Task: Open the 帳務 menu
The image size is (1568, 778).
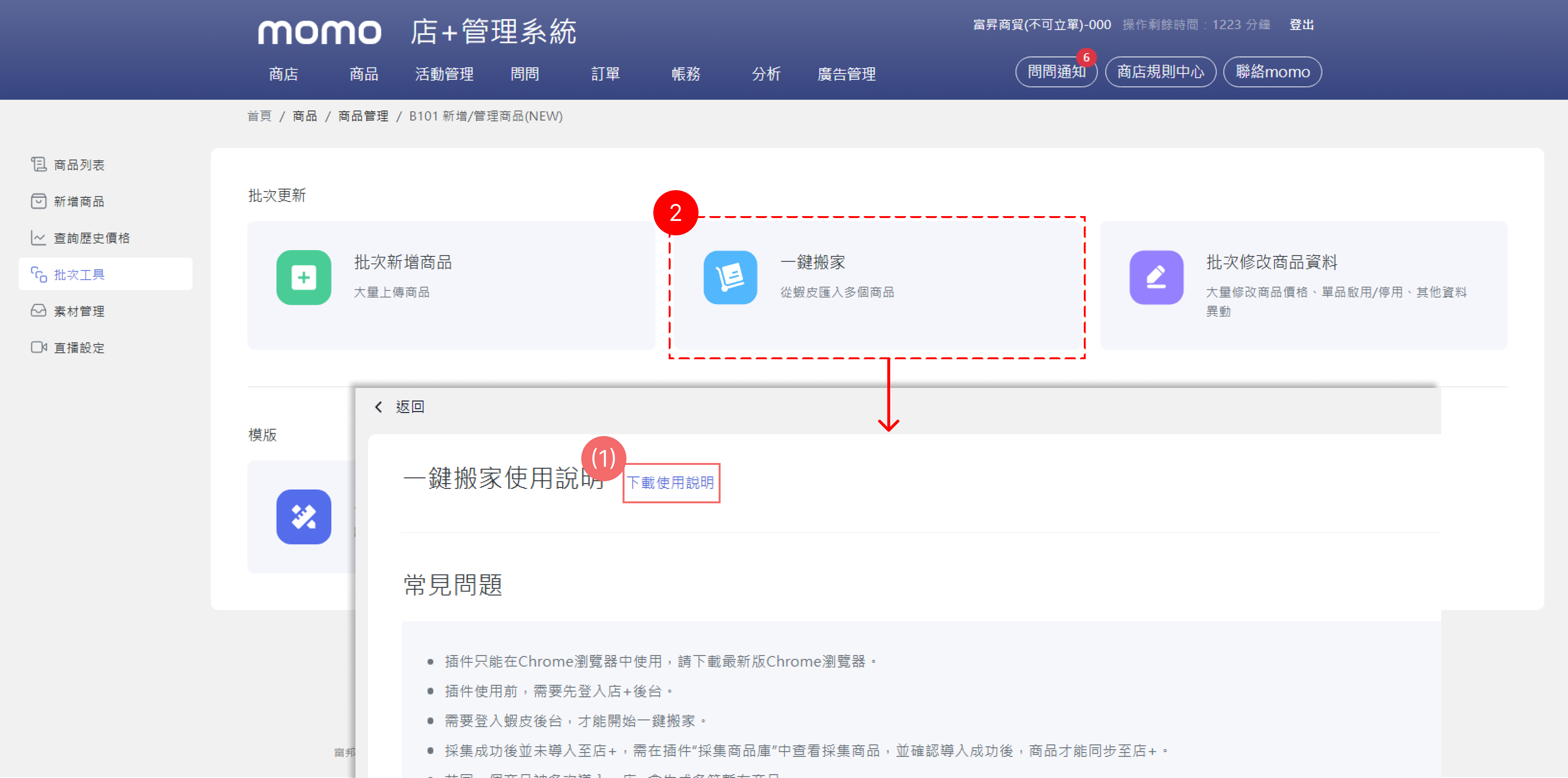Action: pos(686,74)
